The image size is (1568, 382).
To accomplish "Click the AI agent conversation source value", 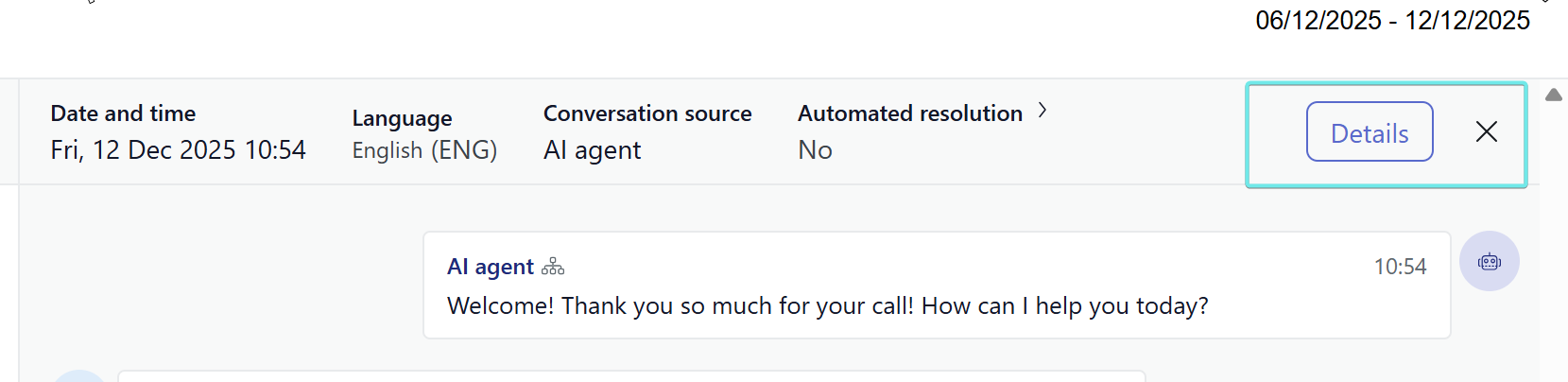I will 593,150.
